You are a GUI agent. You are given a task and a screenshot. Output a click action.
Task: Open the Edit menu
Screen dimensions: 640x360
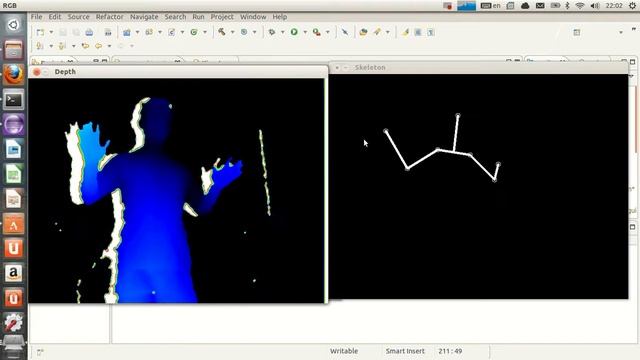54,17
